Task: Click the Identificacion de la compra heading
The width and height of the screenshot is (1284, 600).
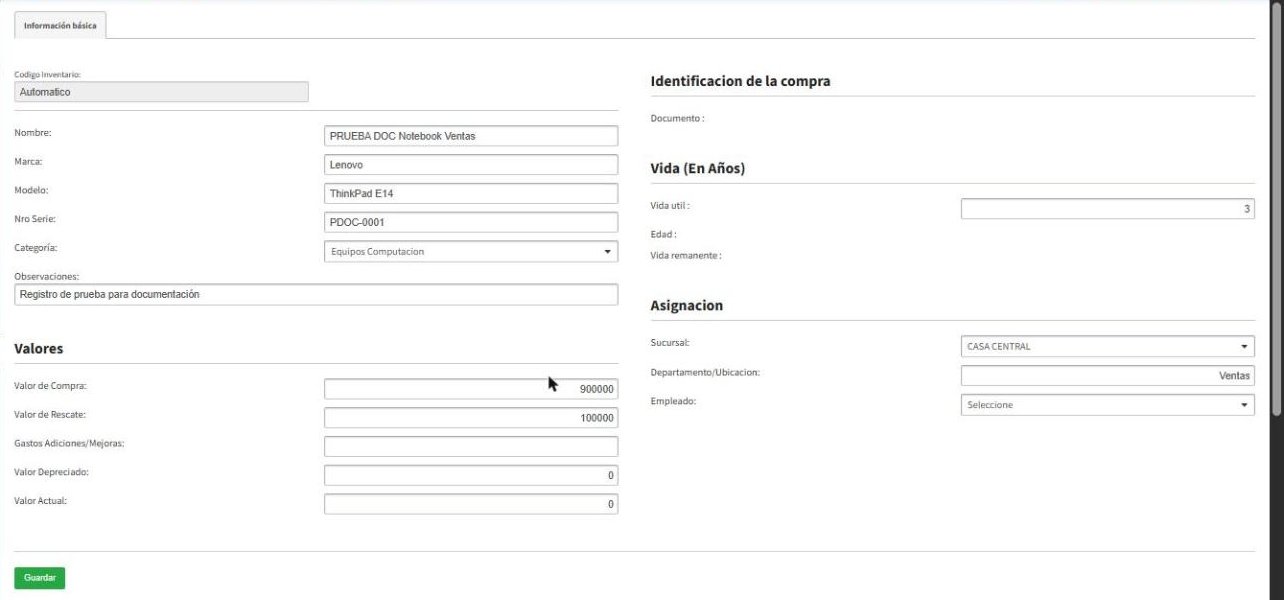Action: pyautogui.click(x=740, y=81)
